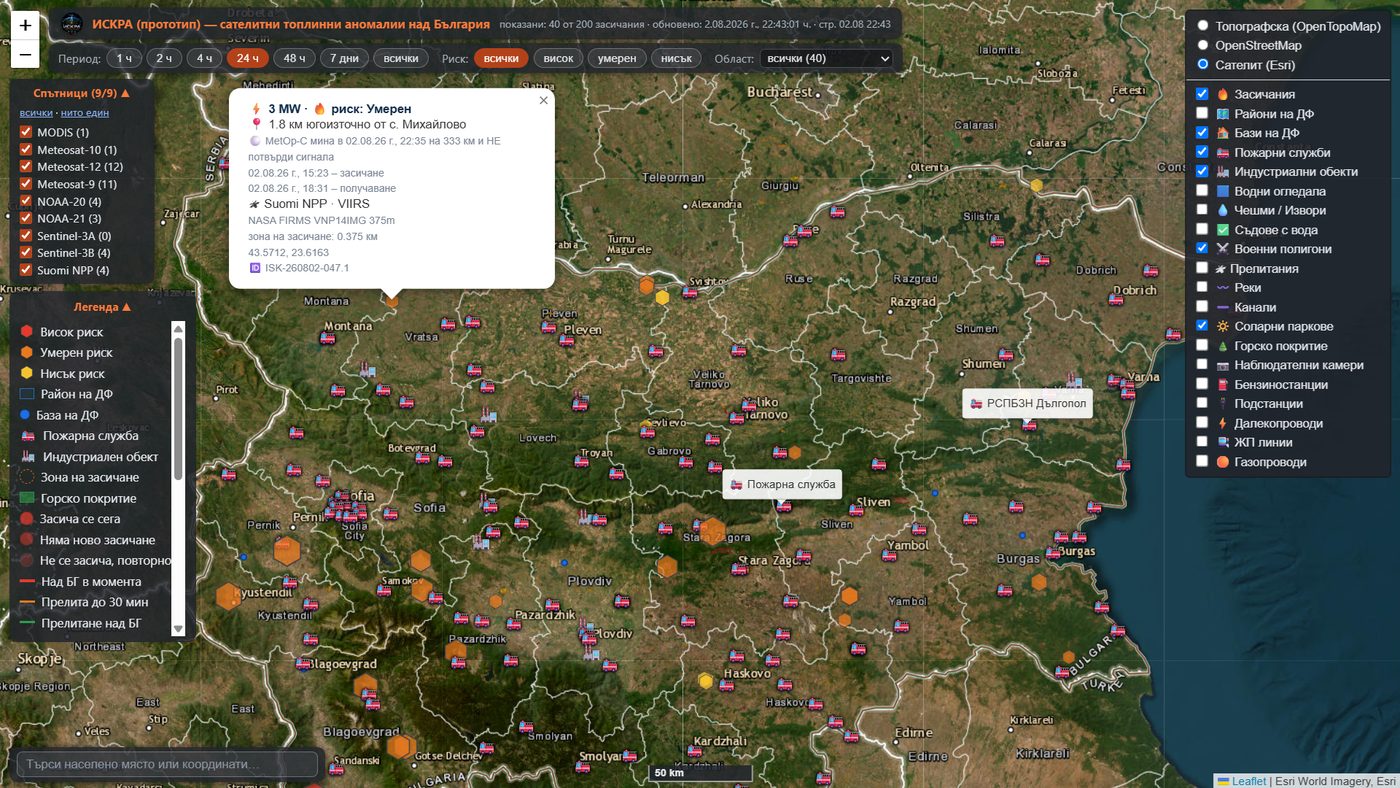Select the Сателит (Esri) basemap

click(x=1203, y=65)
